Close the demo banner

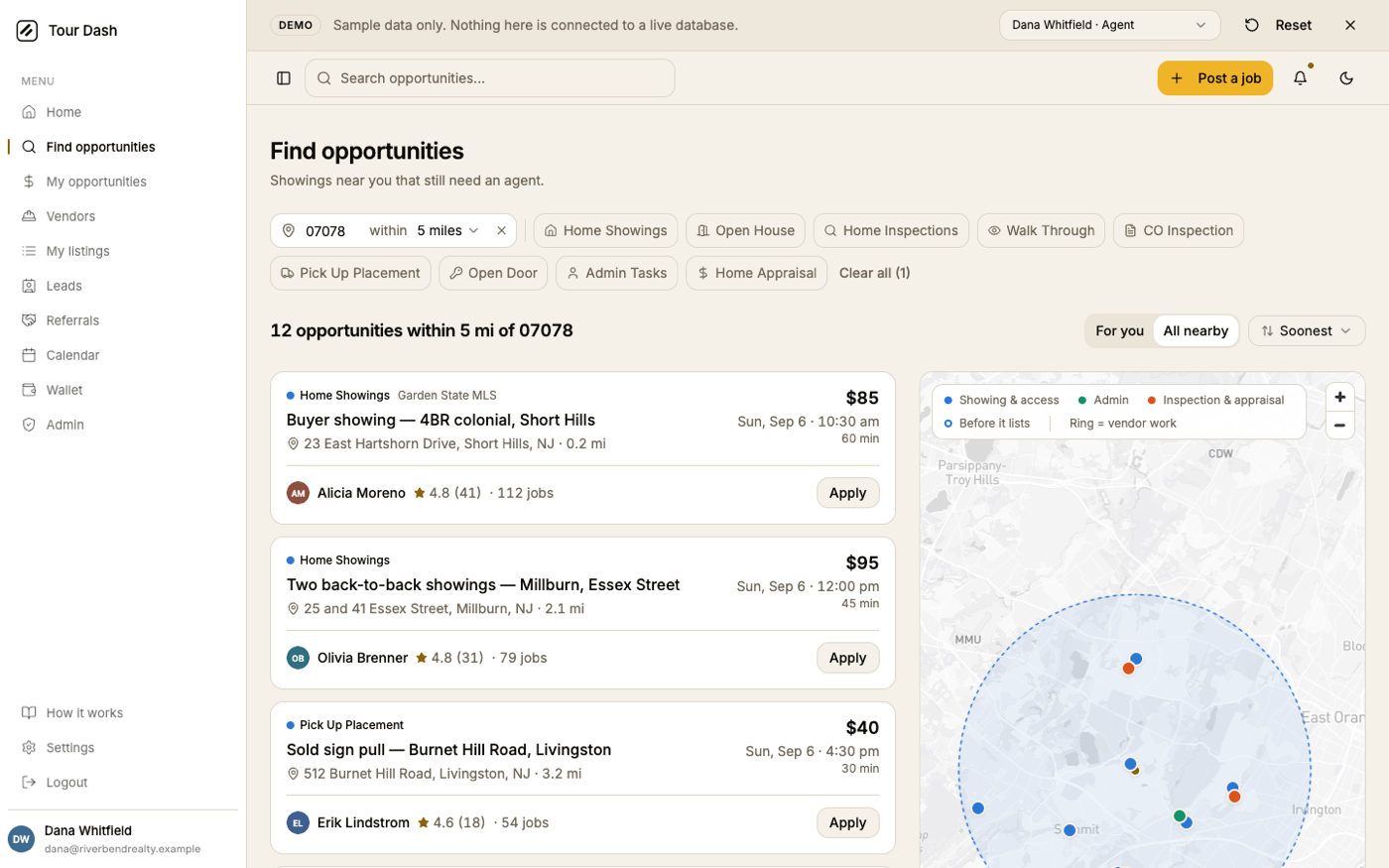(x=1349, y=25)
